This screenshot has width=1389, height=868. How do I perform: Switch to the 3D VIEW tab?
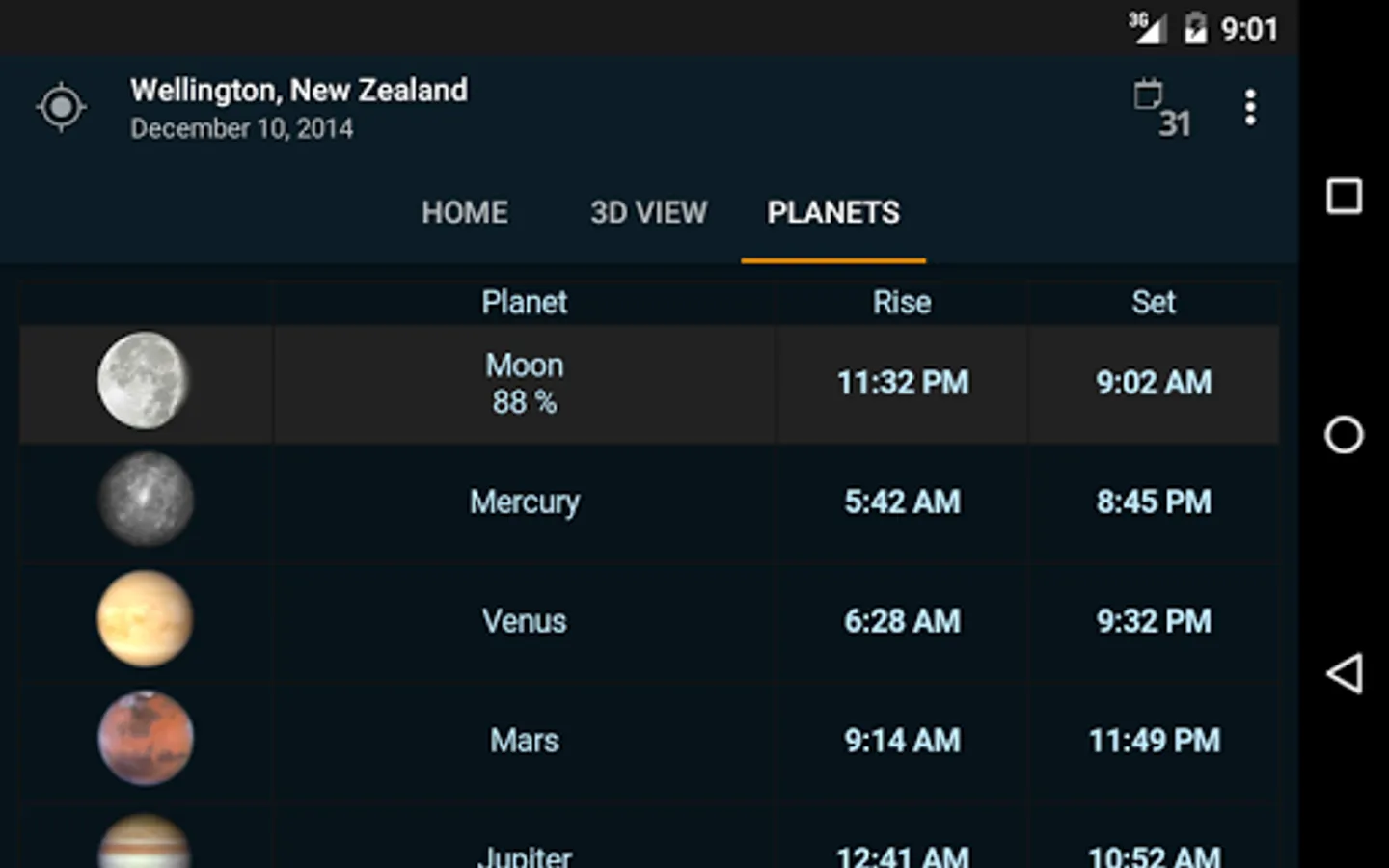[x=648, y=212]
